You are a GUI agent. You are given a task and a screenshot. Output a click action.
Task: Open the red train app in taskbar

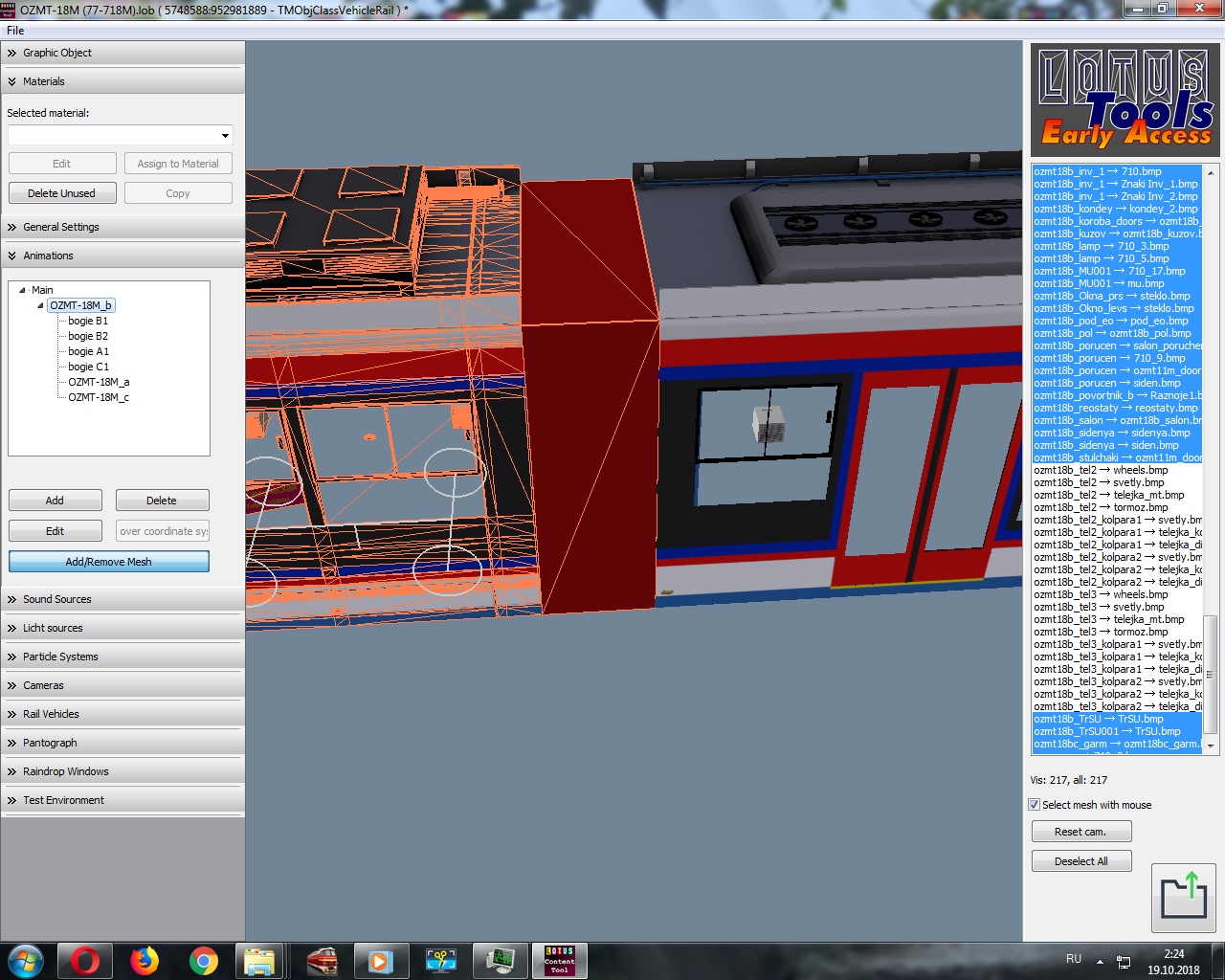pyautogui.click(x=323, y=960)
